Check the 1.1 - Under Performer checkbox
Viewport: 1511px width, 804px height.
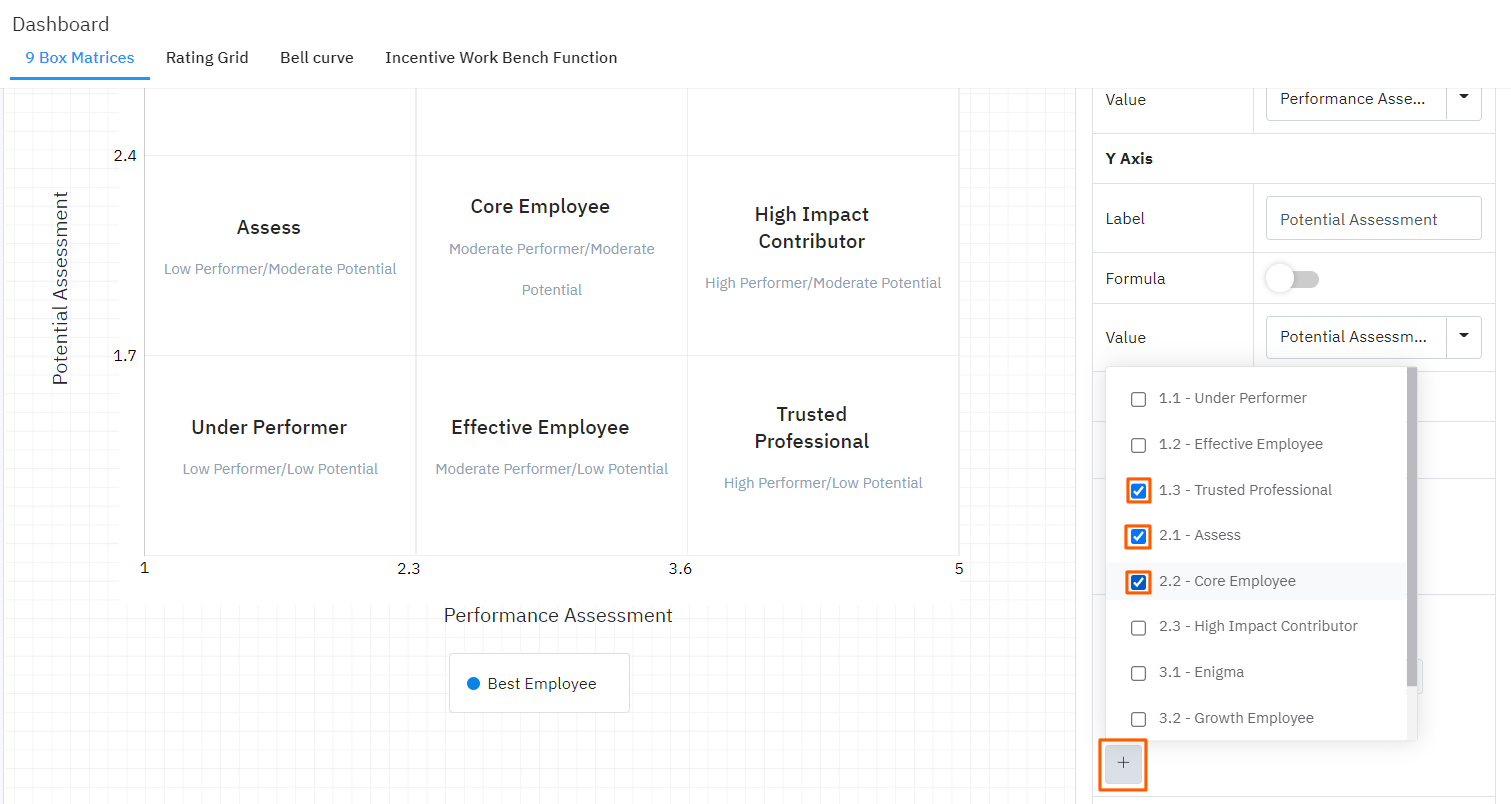1138,399
